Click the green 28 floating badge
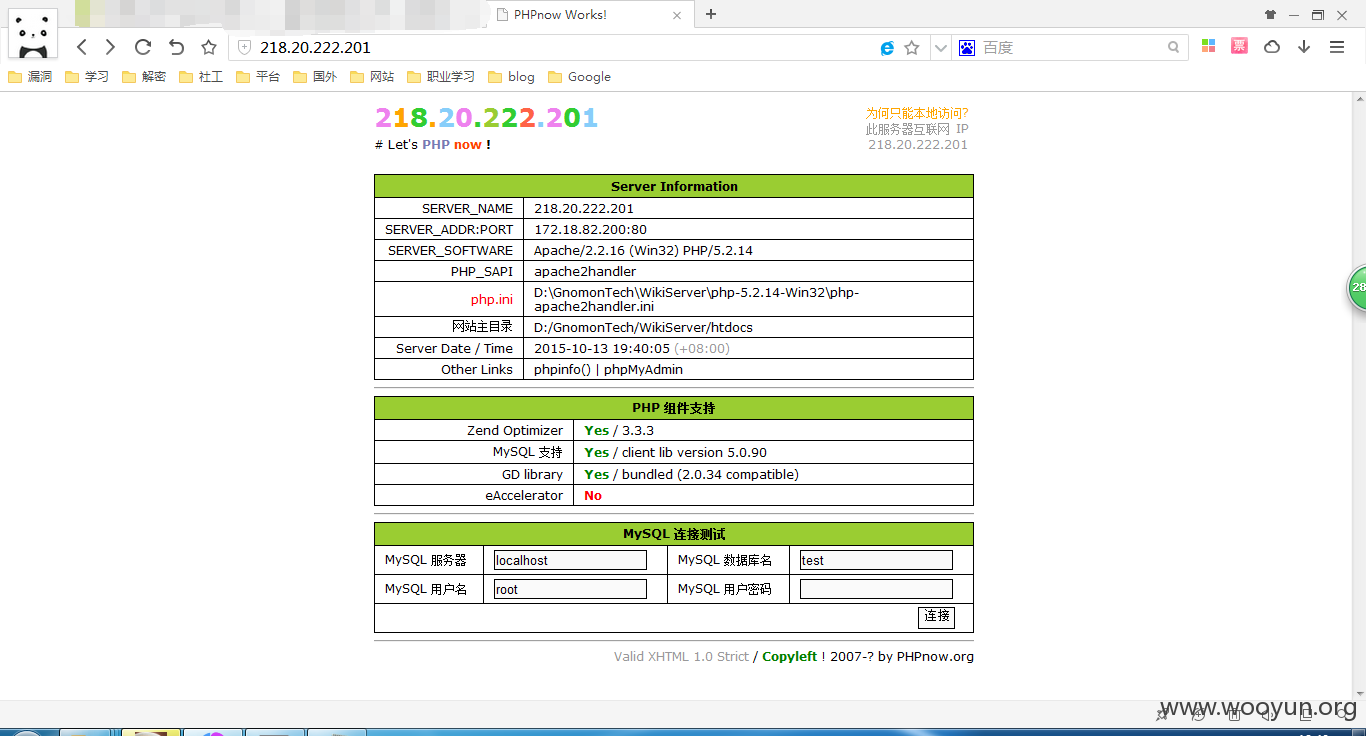The image size is (1366, 736). (1357, 288)
